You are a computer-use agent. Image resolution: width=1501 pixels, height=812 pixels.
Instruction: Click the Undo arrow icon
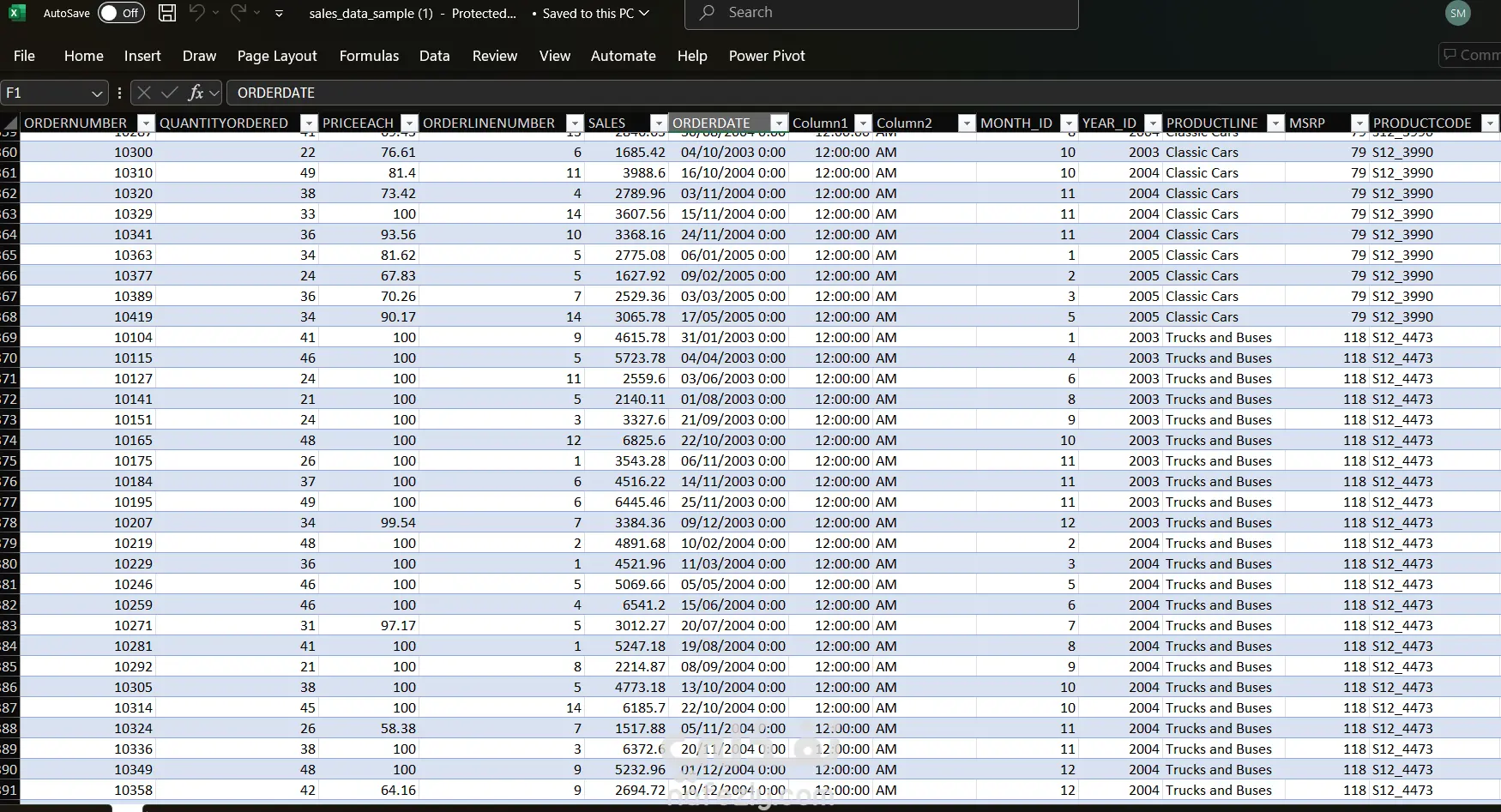196,13
